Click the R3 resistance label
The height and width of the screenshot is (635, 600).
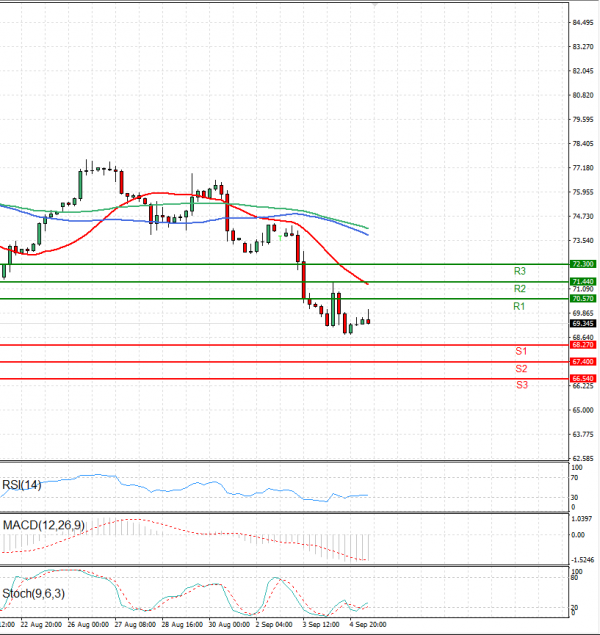(x=519, y=271)
